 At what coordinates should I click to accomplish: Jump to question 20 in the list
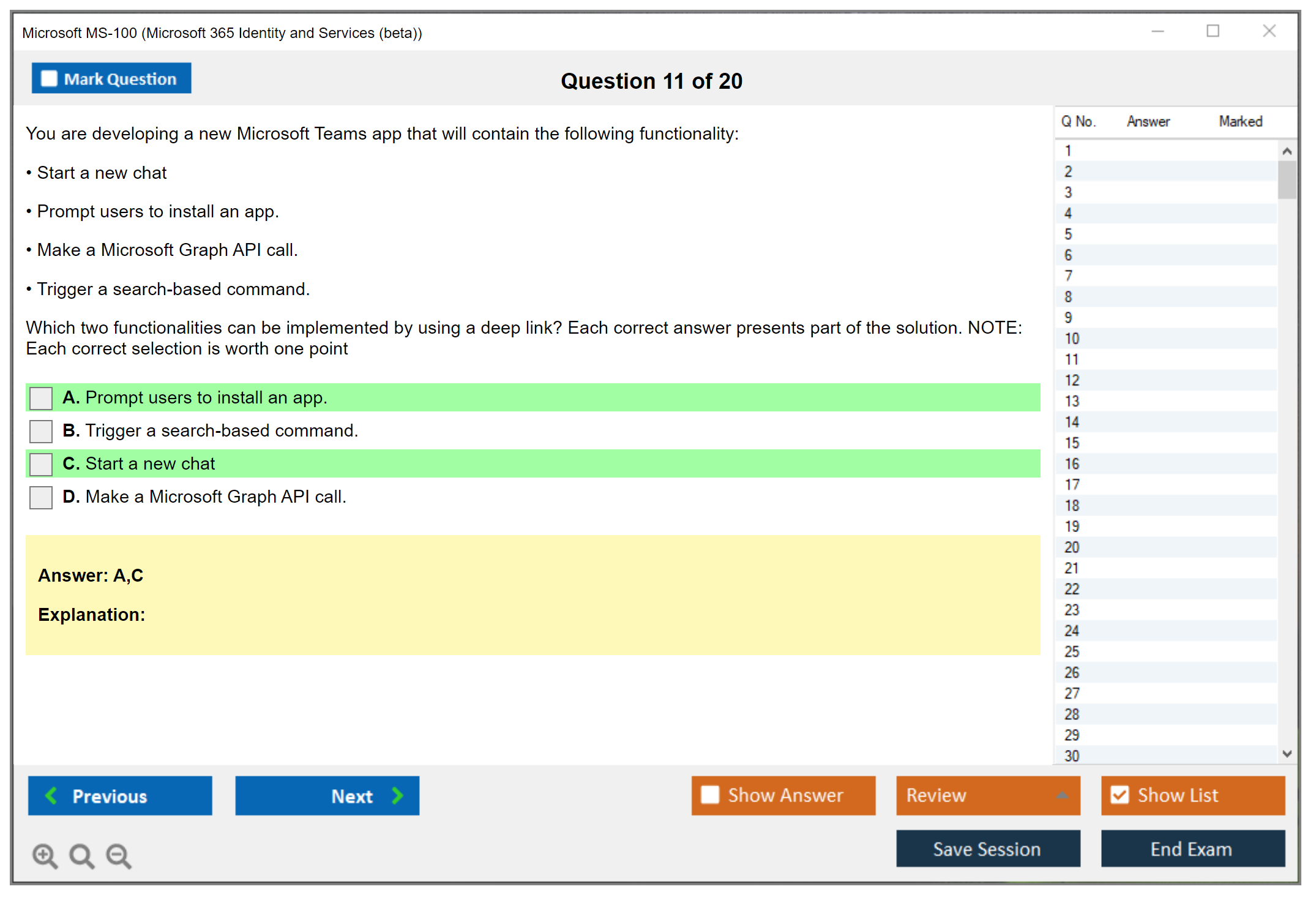point(1072,547)
